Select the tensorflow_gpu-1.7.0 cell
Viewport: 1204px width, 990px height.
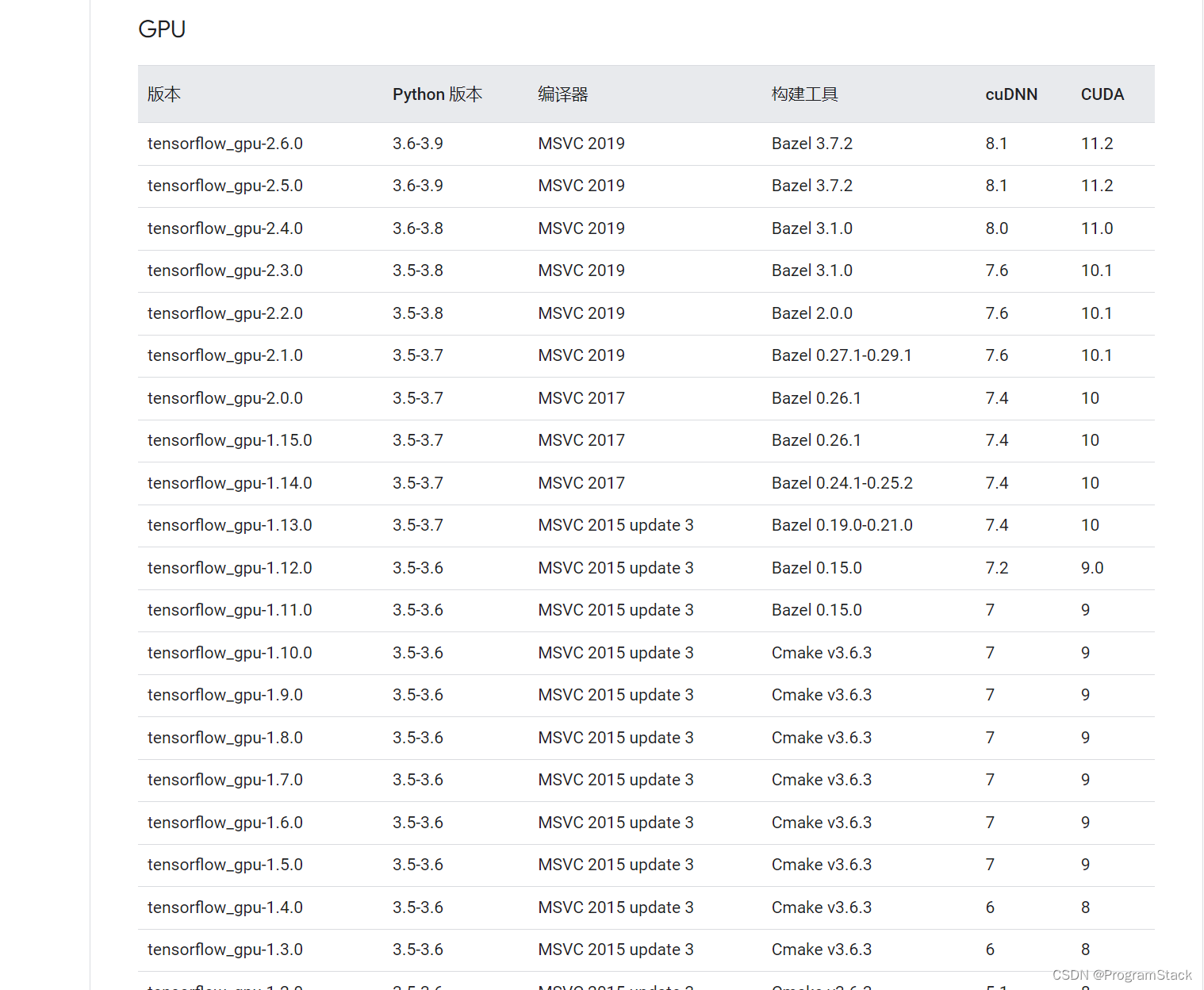225,780
